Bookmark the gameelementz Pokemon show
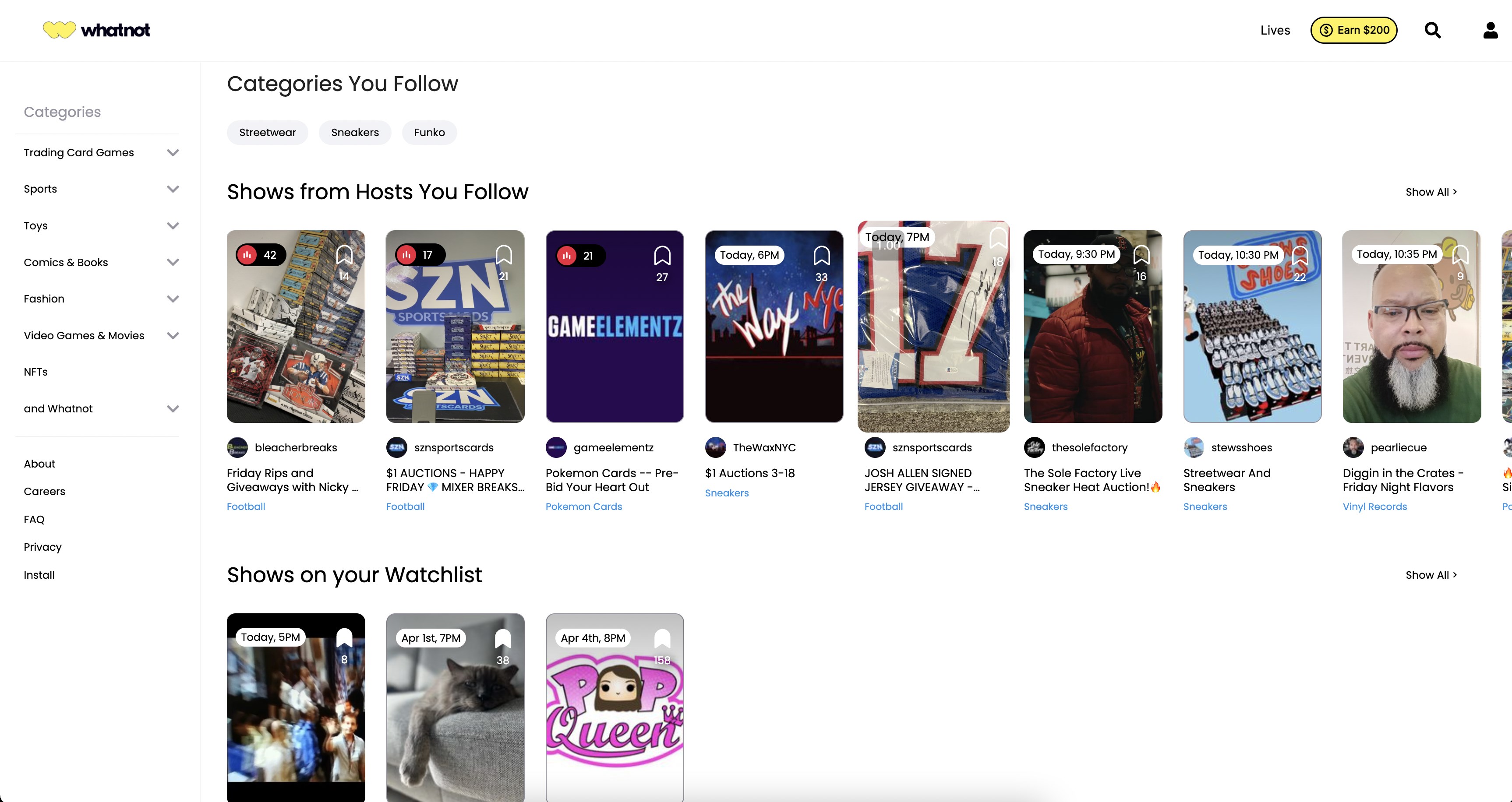The height and width of the screenshot is (802, 1512). [x=662, y=256]
